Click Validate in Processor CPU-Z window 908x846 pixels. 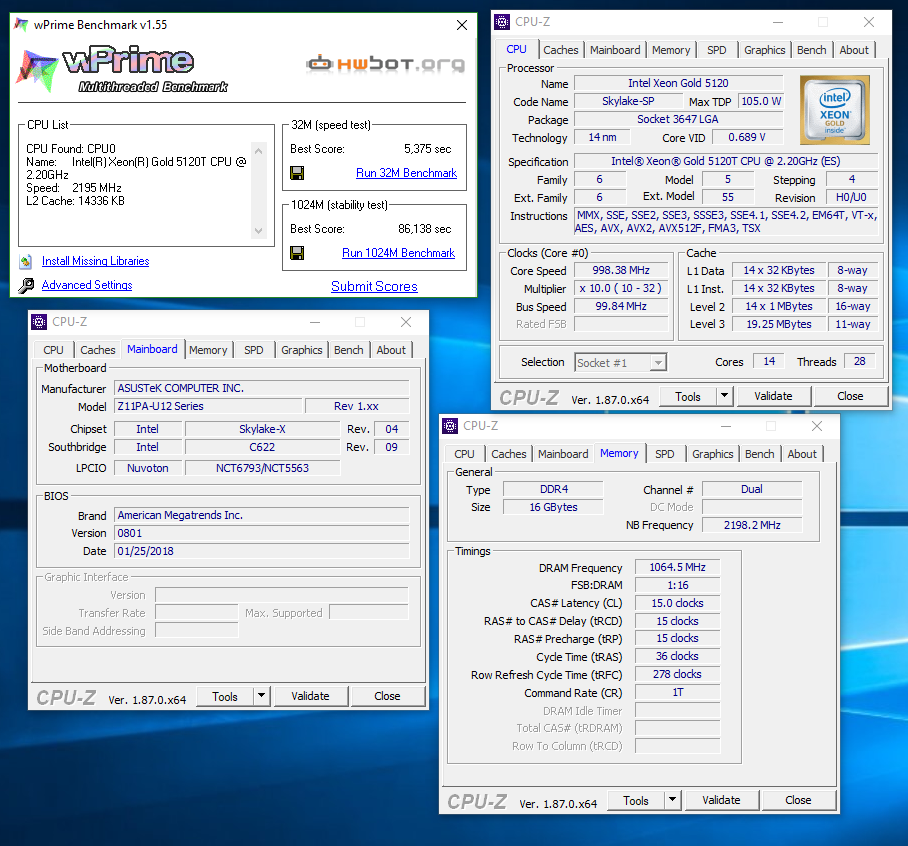773,397
